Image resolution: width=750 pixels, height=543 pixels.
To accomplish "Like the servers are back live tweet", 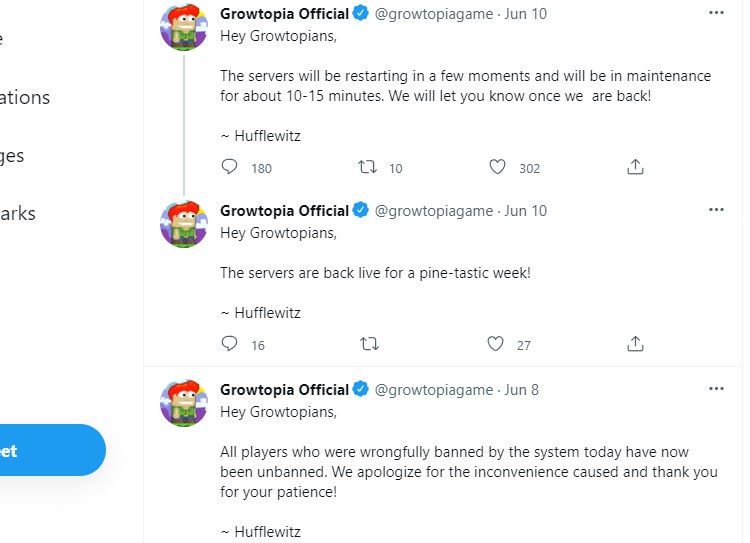I will pos(495,344).
